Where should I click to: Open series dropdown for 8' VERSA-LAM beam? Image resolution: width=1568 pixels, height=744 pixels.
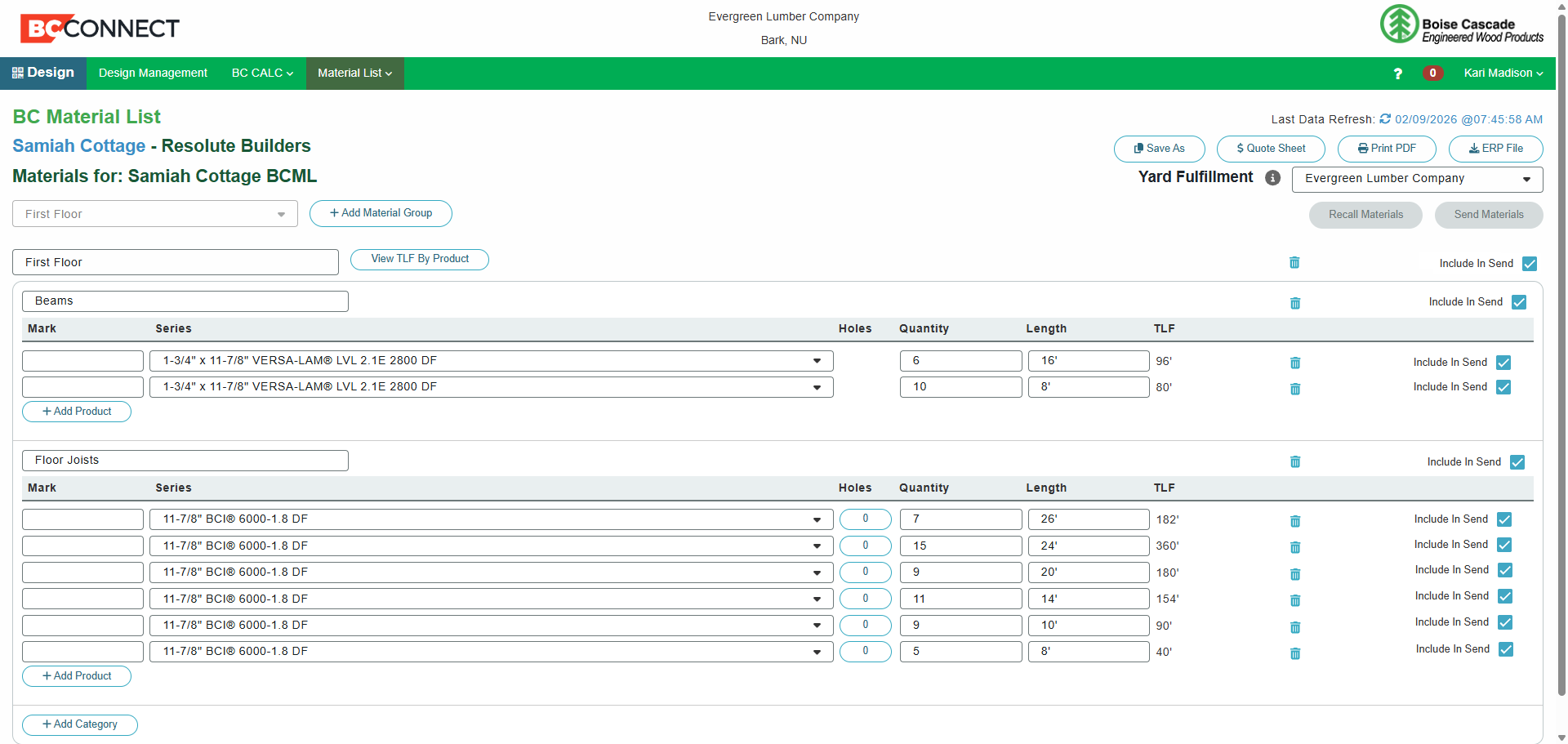pos(492,387)
